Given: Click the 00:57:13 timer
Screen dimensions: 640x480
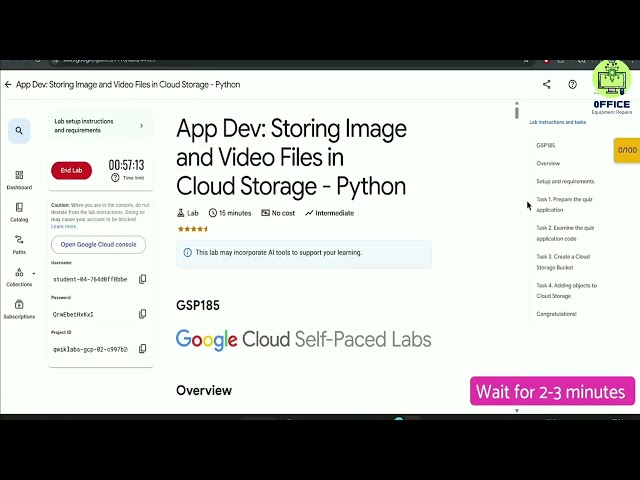Looking at the screenshot, I should (127, 165).
